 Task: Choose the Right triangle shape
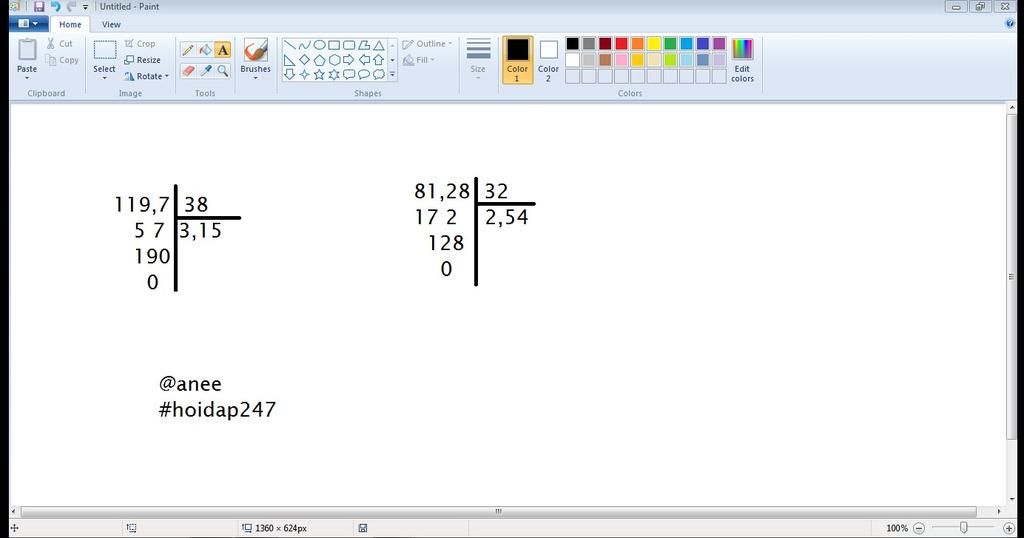(289, 60)
